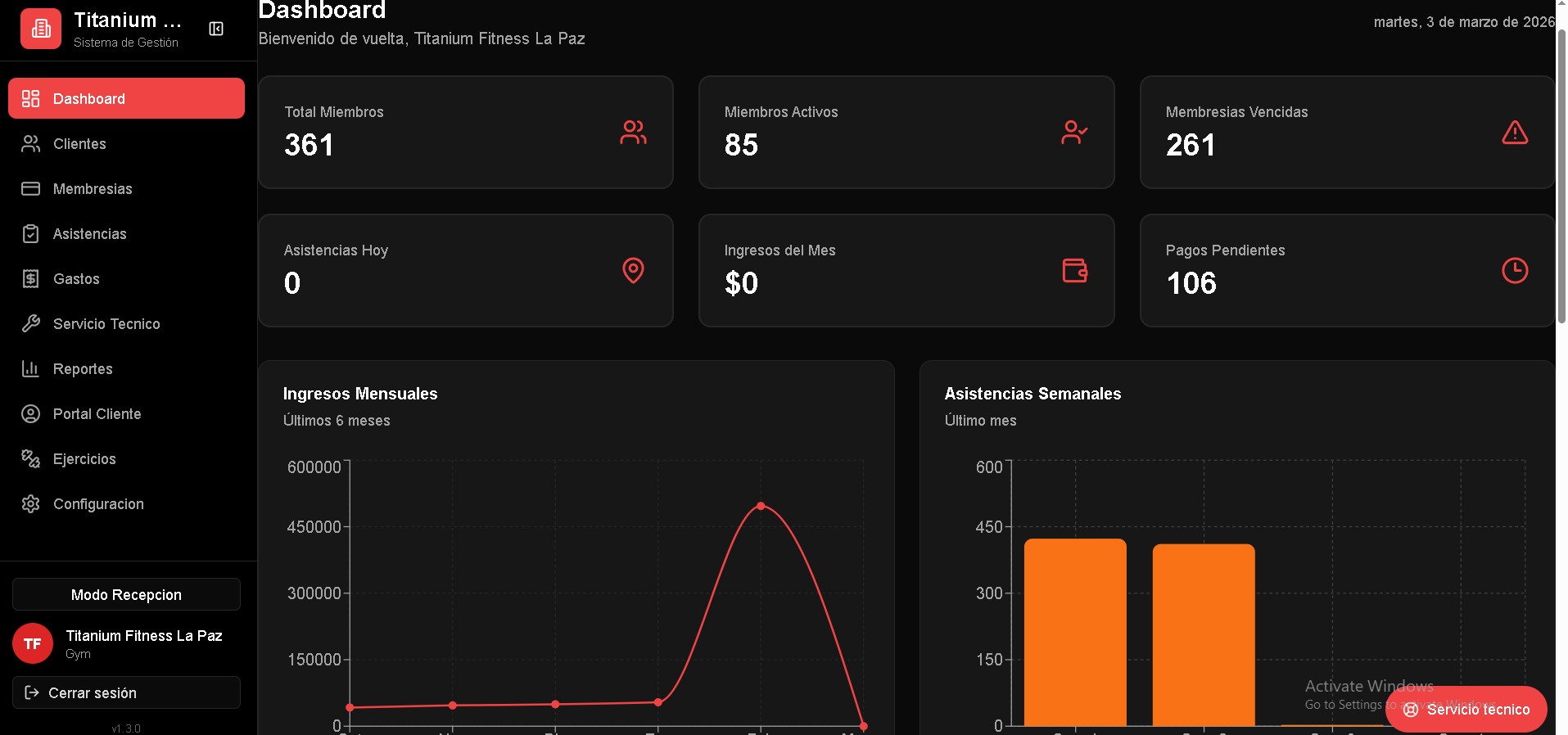Collapse the sidebar with the panel icon
Screen dimensions: 1568x735
click(216, 29)
